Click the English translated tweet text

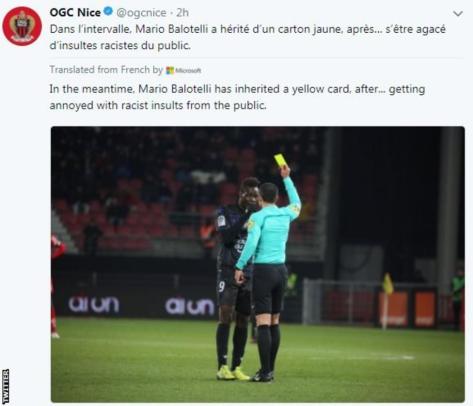(x=237, y=97)
